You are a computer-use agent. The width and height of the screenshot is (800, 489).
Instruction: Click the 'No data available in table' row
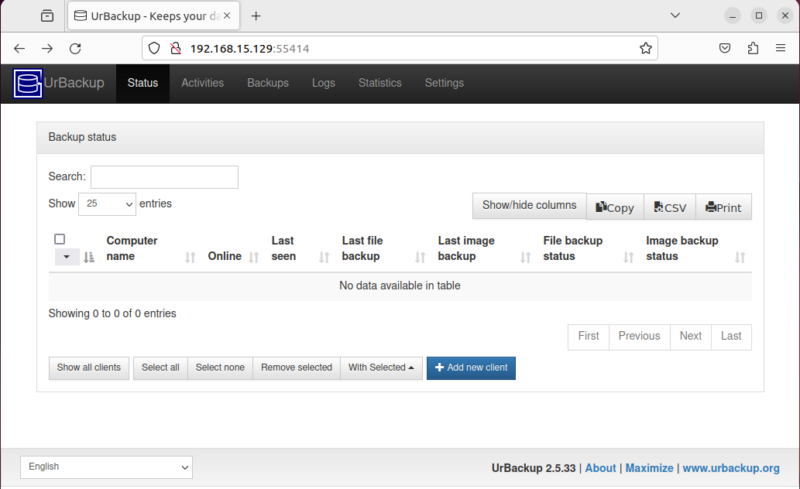(x=400, y=286)
